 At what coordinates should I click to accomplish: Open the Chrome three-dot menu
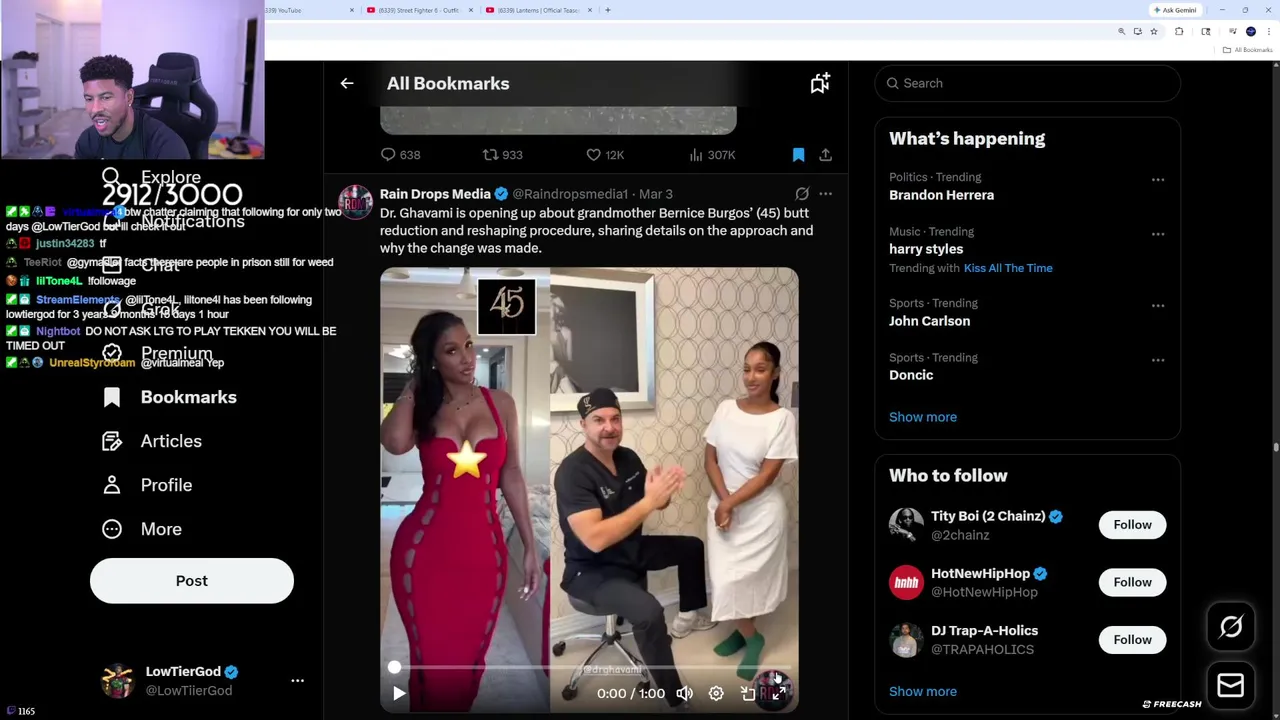pyautogui.click(x=1268, y=32)
